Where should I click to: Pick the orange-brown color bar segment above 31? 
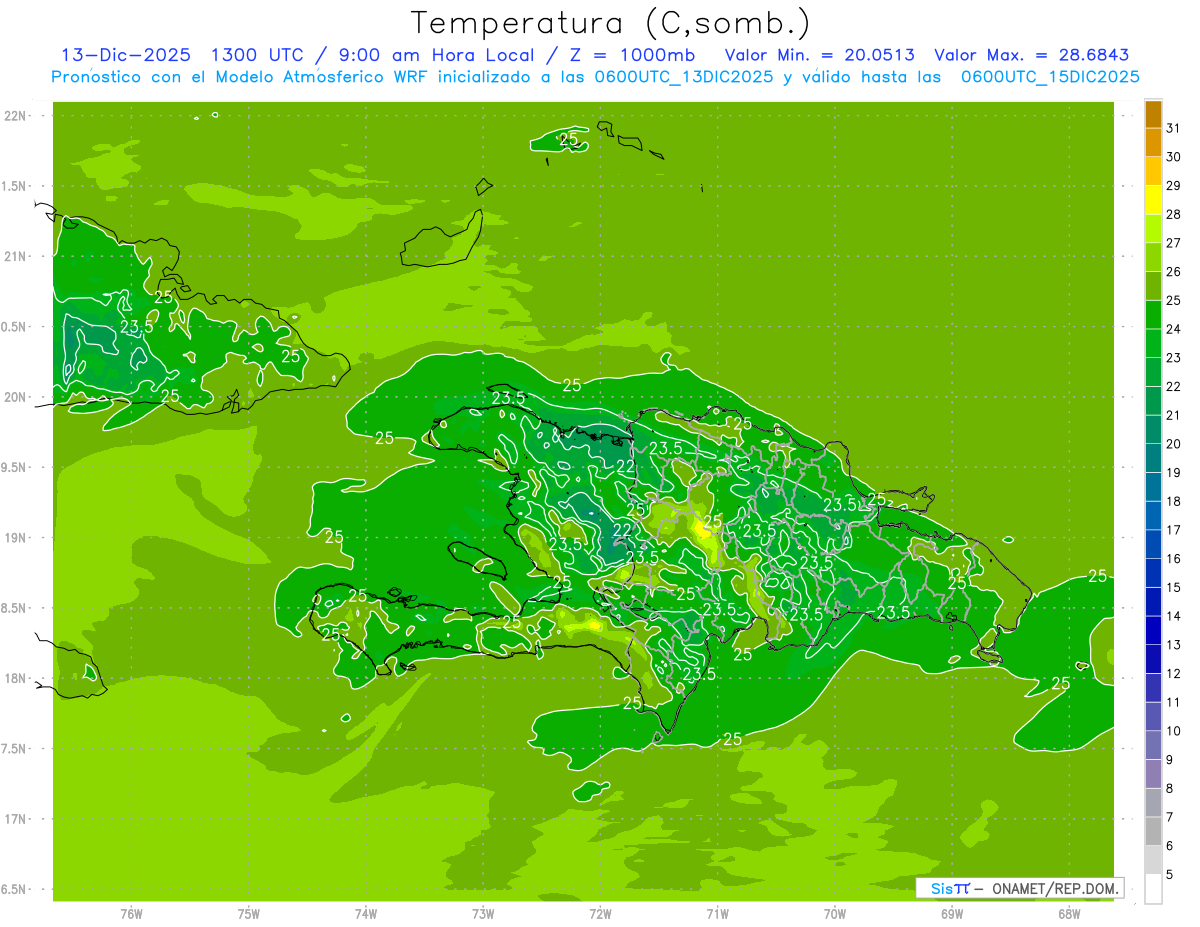[1153, 114]
